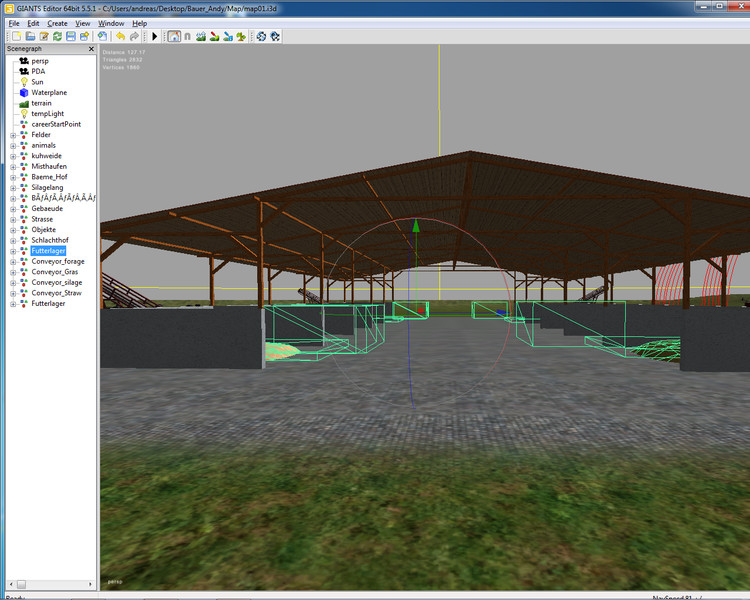The image size is (750, 600).
Task: Click the green Reload arrows icon
Action: (57, 36)
